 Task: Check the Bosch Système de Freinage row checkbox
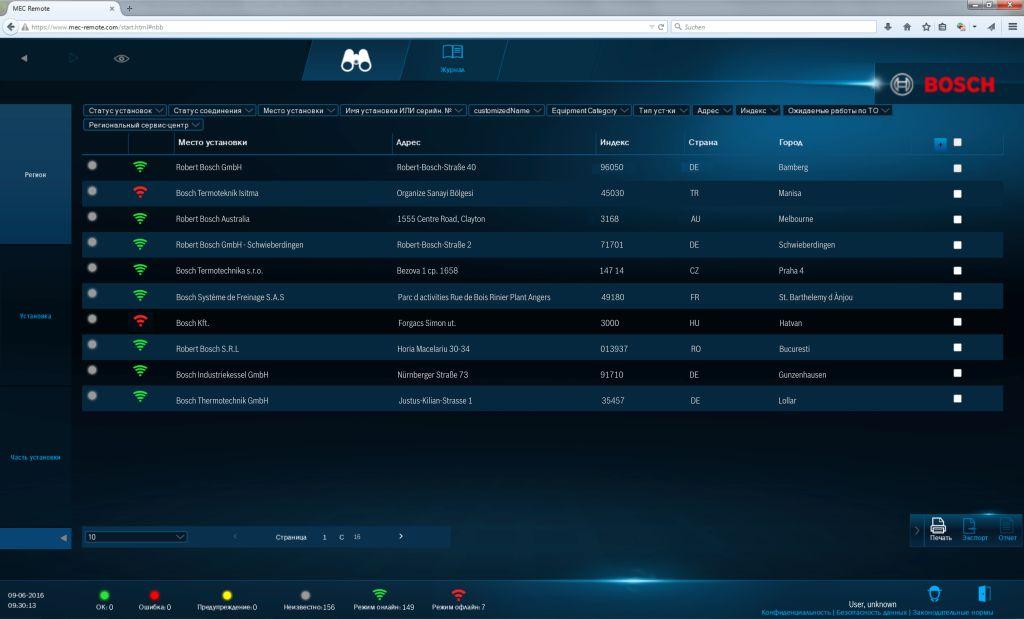coord(957,296)
